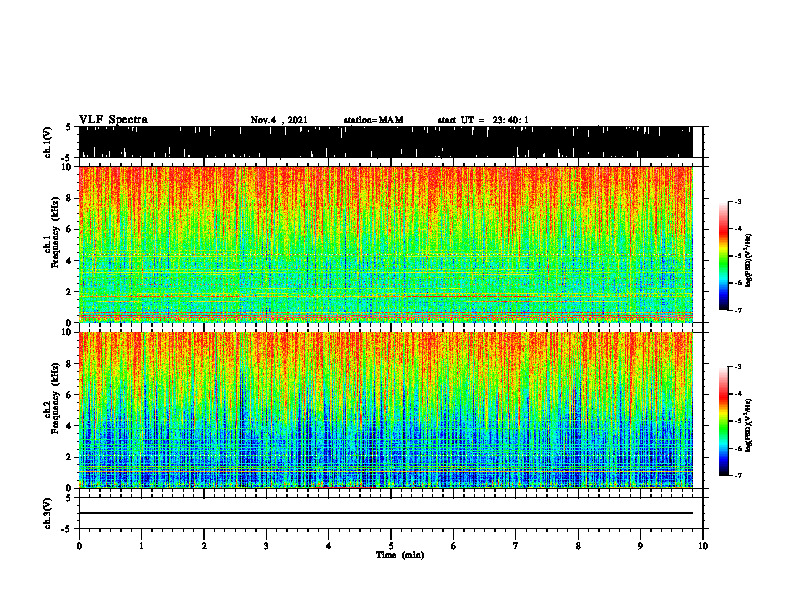
Task: Click the time axis tick label "4"
Action: (x=329, y=546)
